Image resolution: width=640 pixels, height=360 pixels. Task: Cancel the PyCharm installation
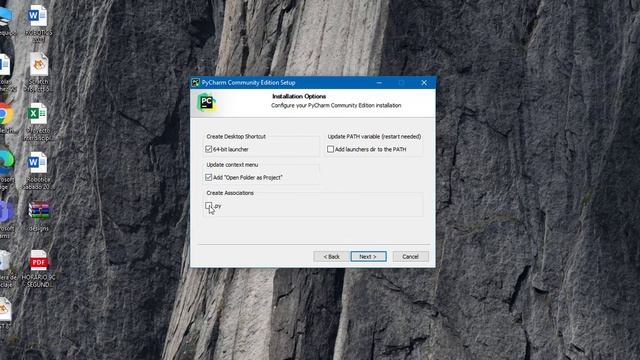pyautogui.click(x=410, y=256)
